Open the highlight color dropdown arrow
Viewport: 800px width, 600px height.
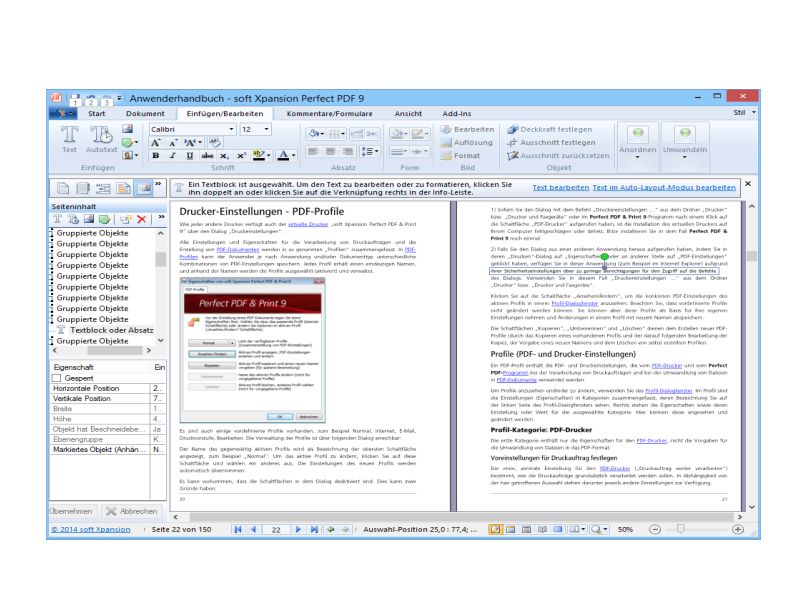coord(269,156)
